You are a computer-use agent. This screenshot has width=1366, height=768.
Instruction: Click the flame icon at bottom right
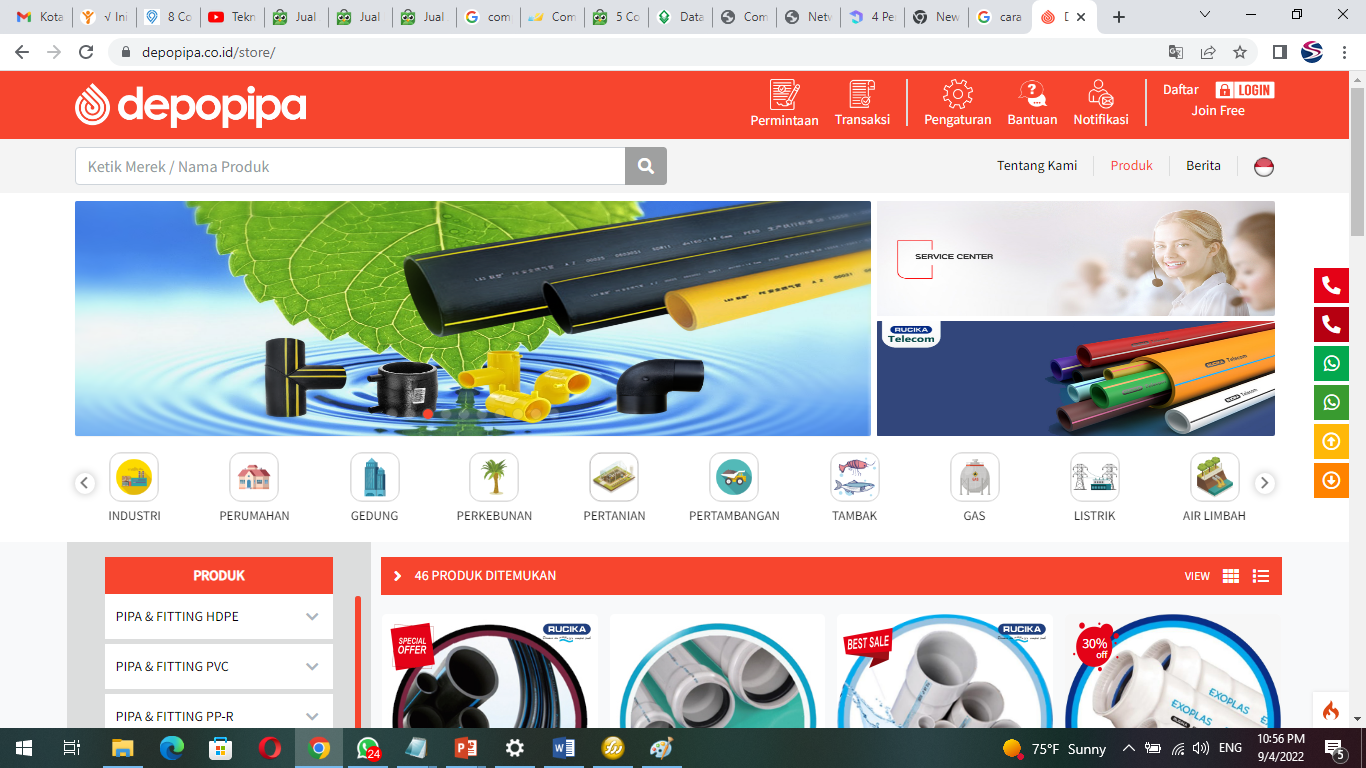tap(1331, 711)
